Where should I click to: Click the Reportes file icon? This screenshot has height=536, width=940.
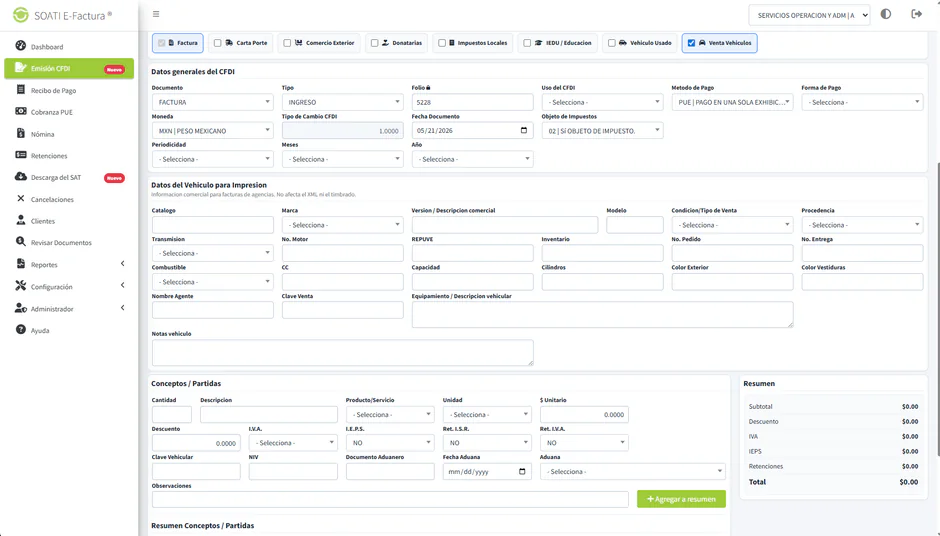pos(21,264)
